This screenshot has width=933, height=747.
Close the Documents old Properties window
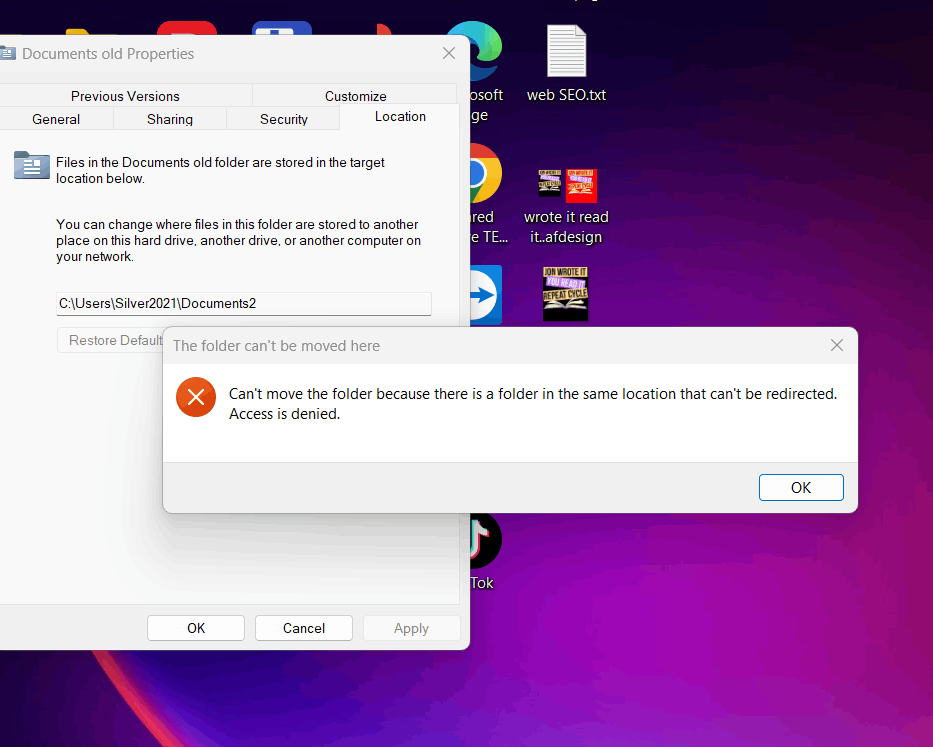tap(449, 54)
